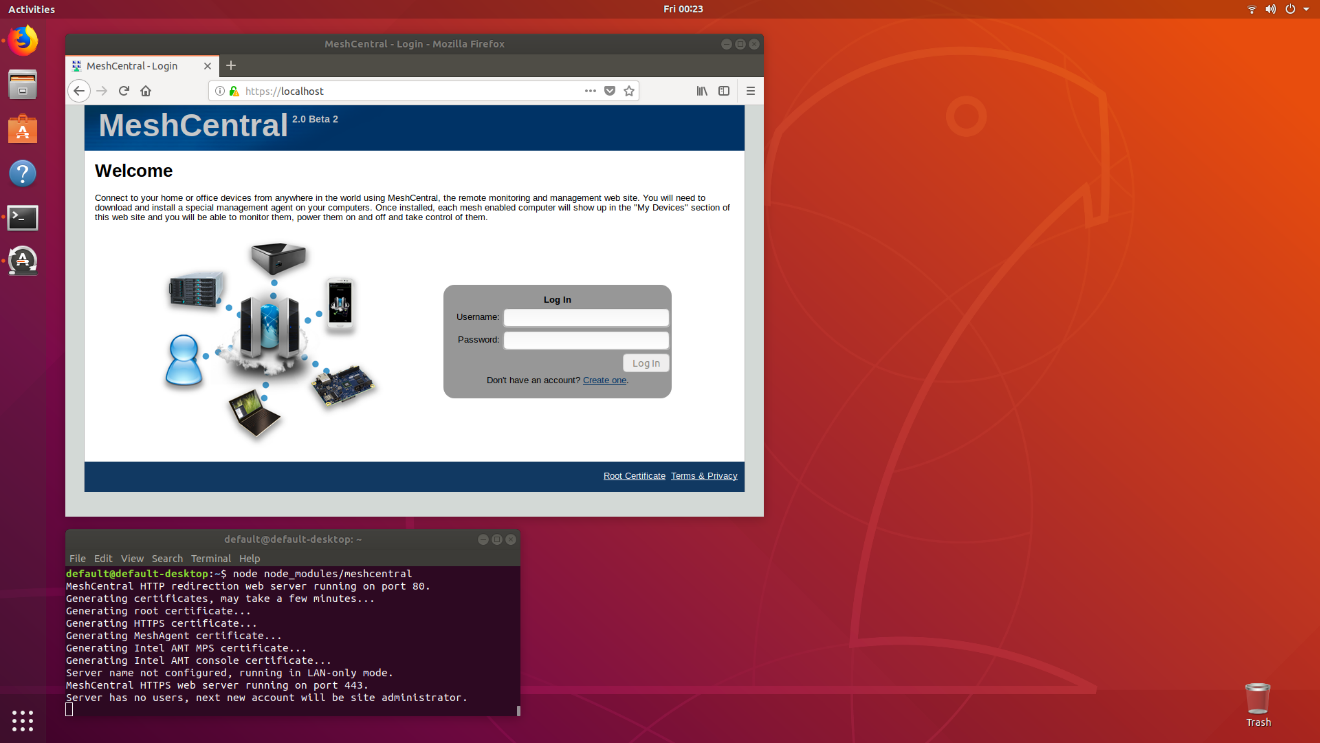Screen dimensions: 1320x743
Task: Go to the Firefox home page button
Action: pyautogui.click(x=146, y=91)
